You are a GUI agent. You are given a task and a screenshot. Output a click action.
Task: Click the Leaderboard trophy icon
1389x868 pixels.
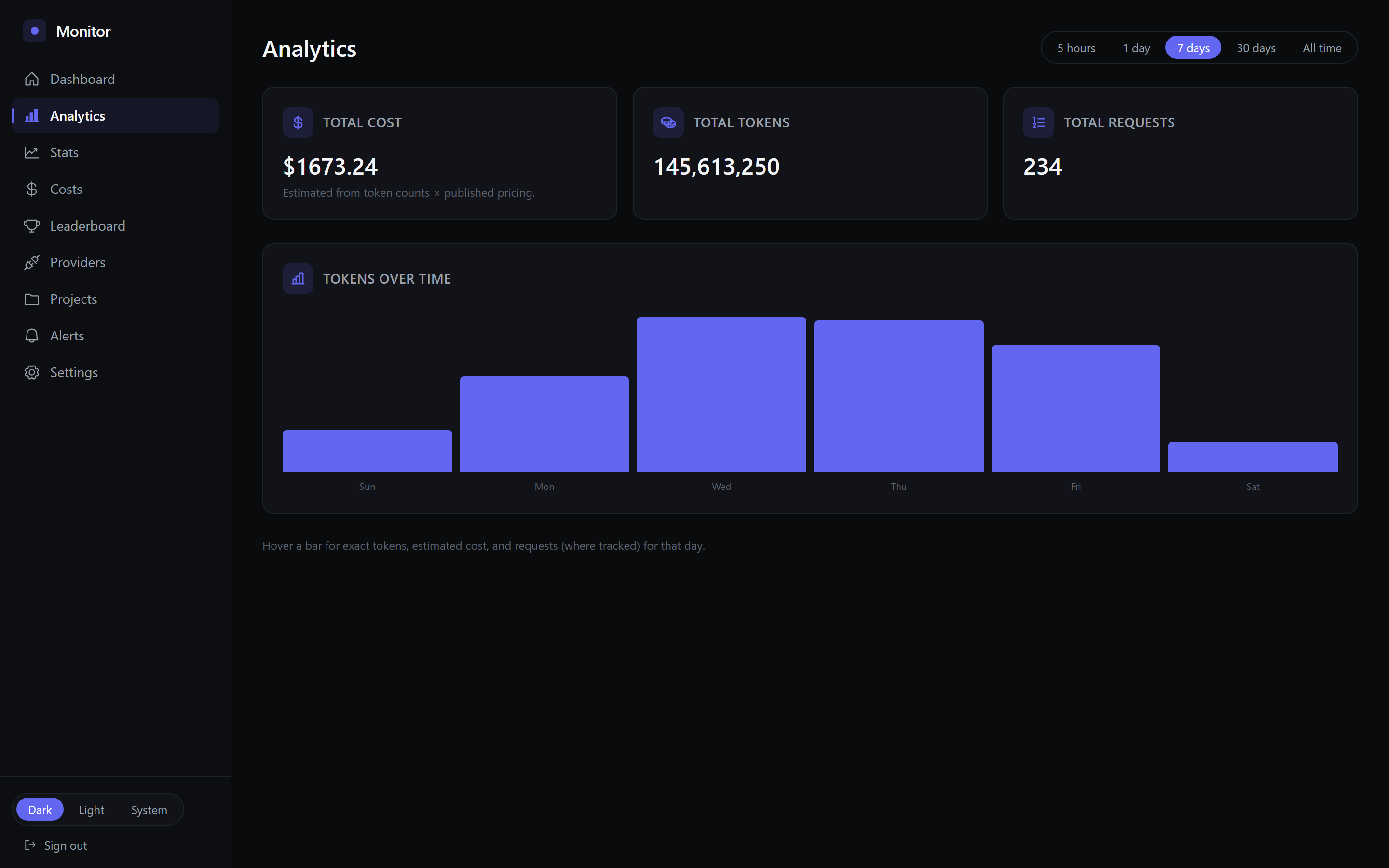point(31,226)
